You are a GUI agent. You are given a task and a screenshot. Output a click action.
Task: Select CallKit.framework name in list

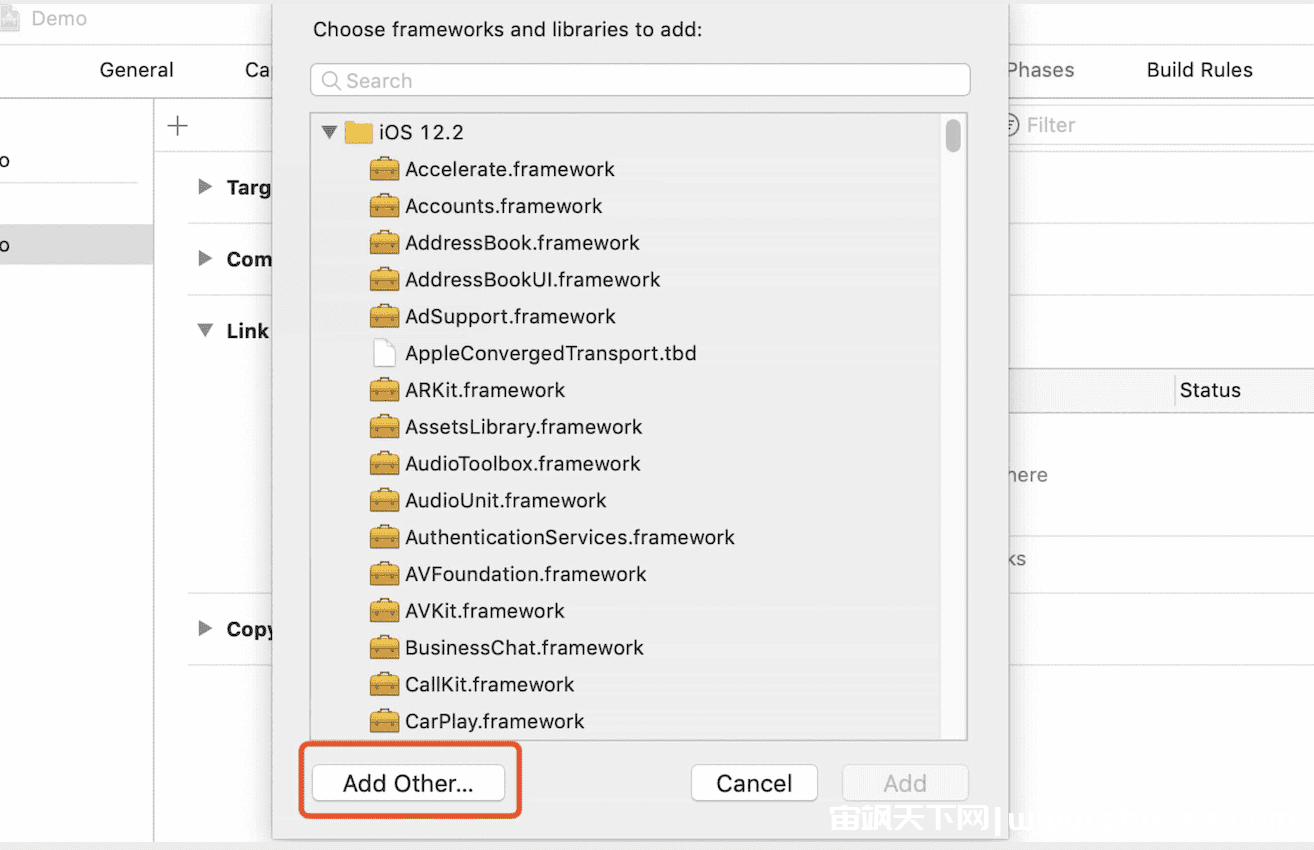490,685
